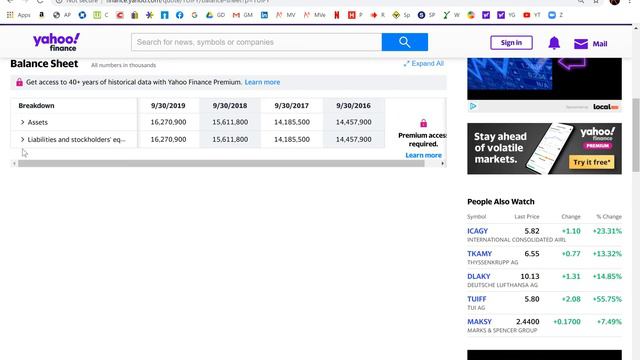
Task: Select the 9/30/2018 column header
Action: coord(230,106)
